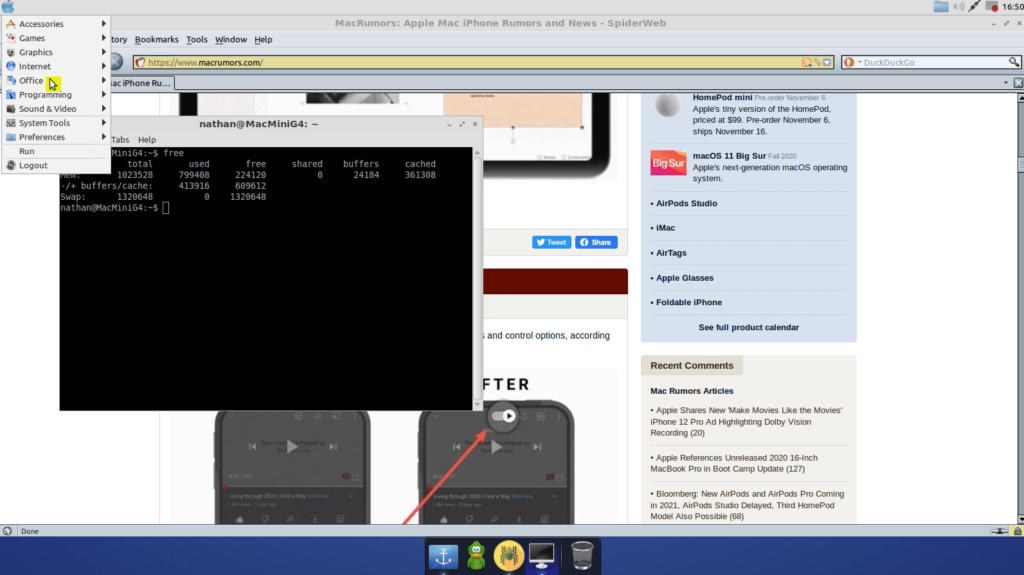Open the terminal Help menu
Image resolution: width=1024 pixels, height=575 pixels.
pos(147,140)
